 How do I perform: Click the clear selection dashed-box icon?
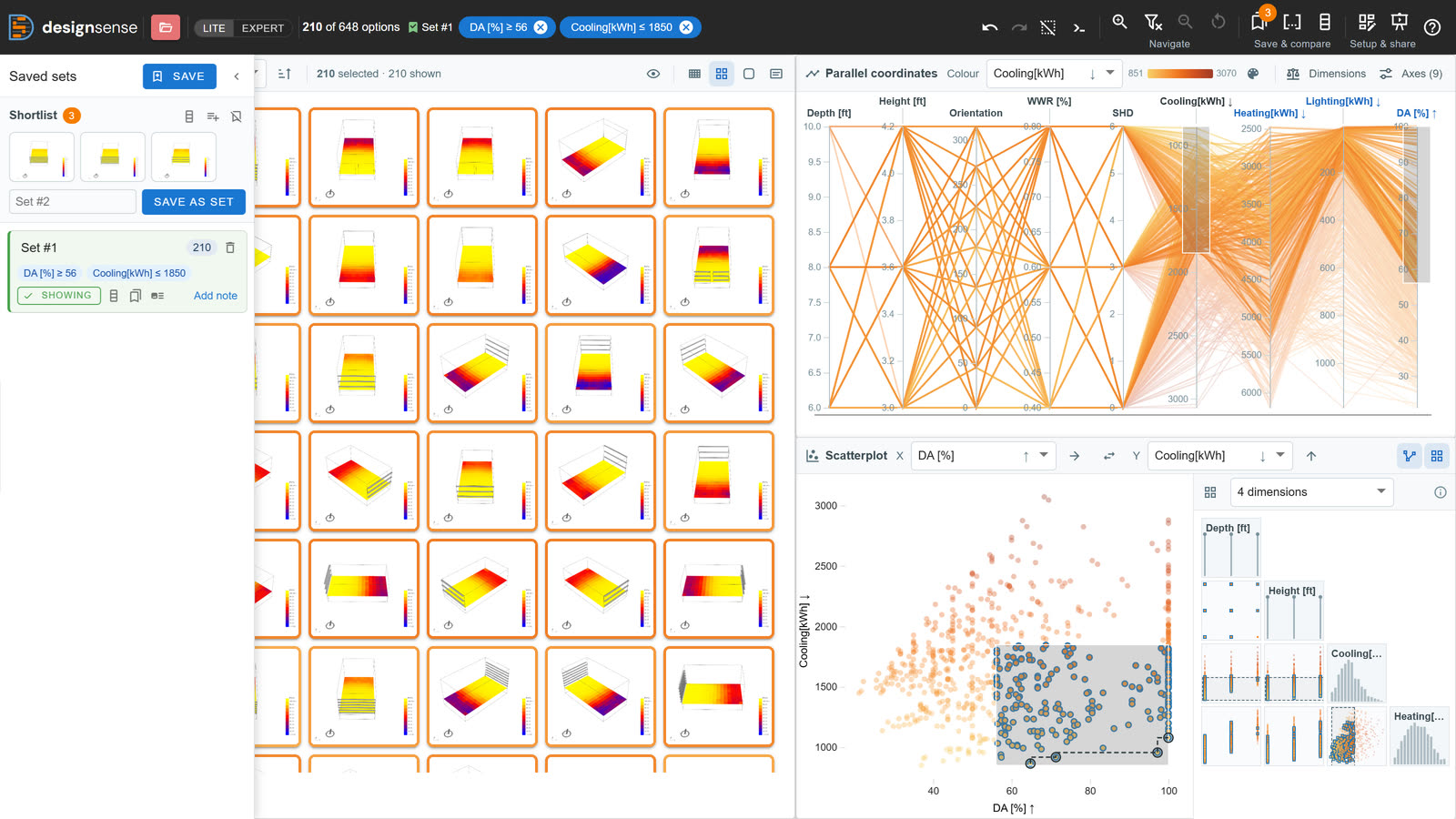(1048, 27)
